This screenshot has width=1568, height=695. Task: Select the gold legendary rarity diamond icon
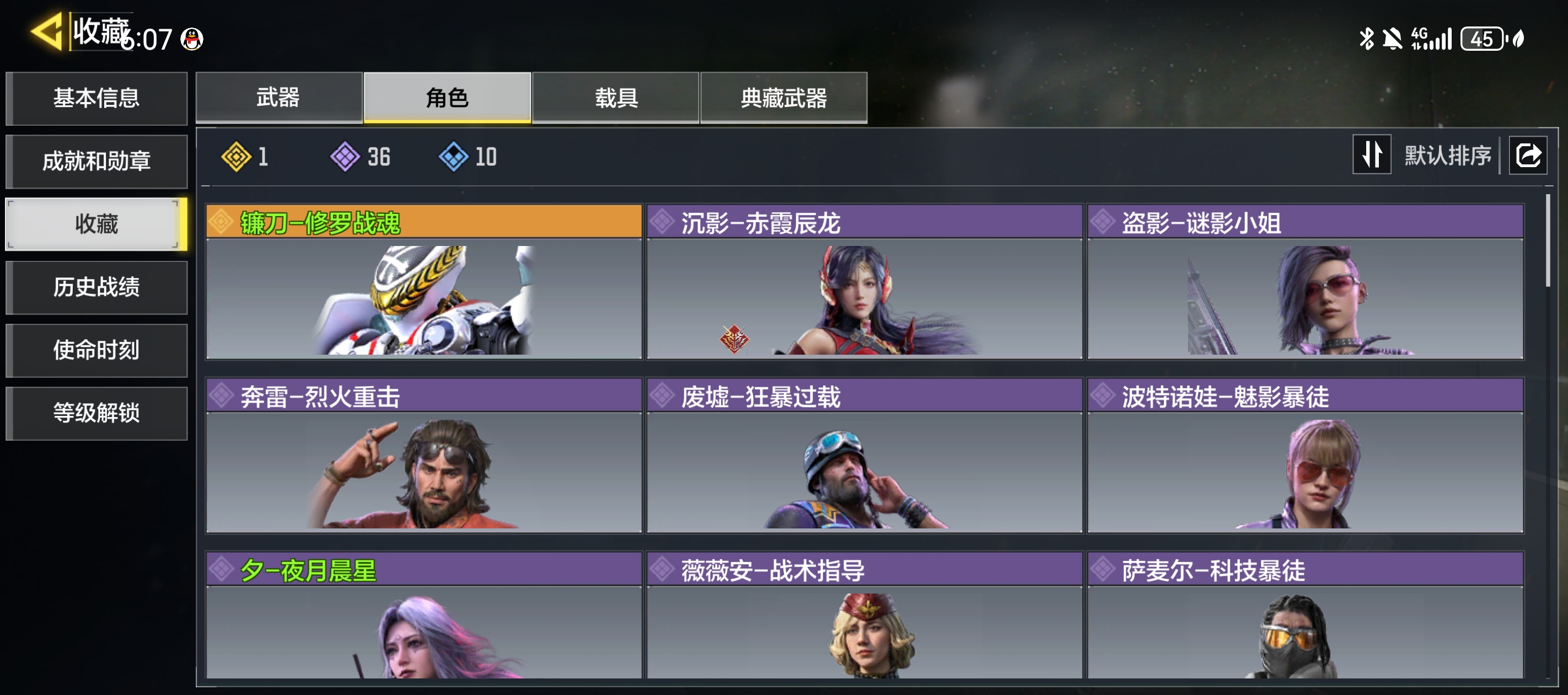point(236,157)
